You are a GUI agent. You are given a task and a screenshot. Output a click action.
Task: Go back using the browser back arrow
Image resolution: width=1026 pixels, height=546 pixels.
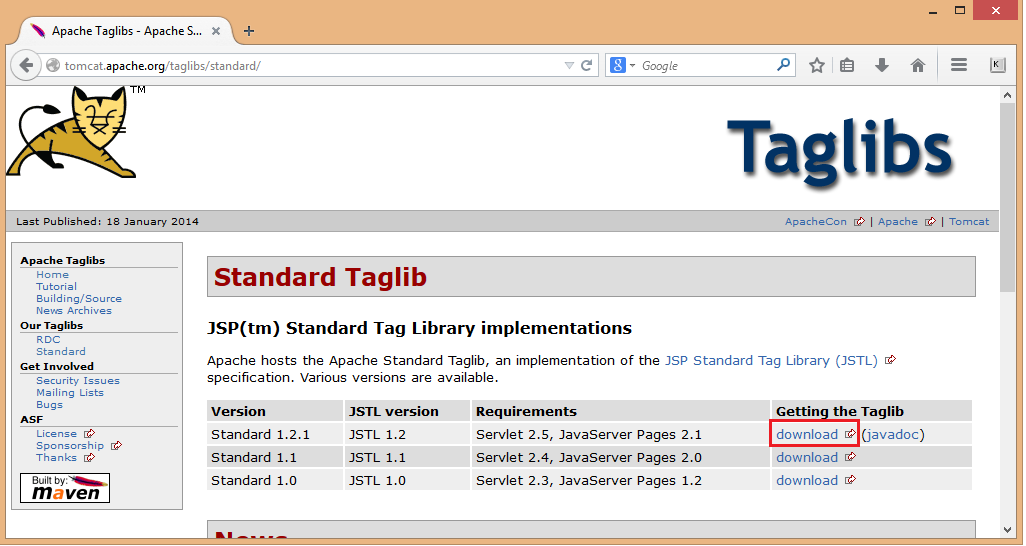[x=26, y=65]
